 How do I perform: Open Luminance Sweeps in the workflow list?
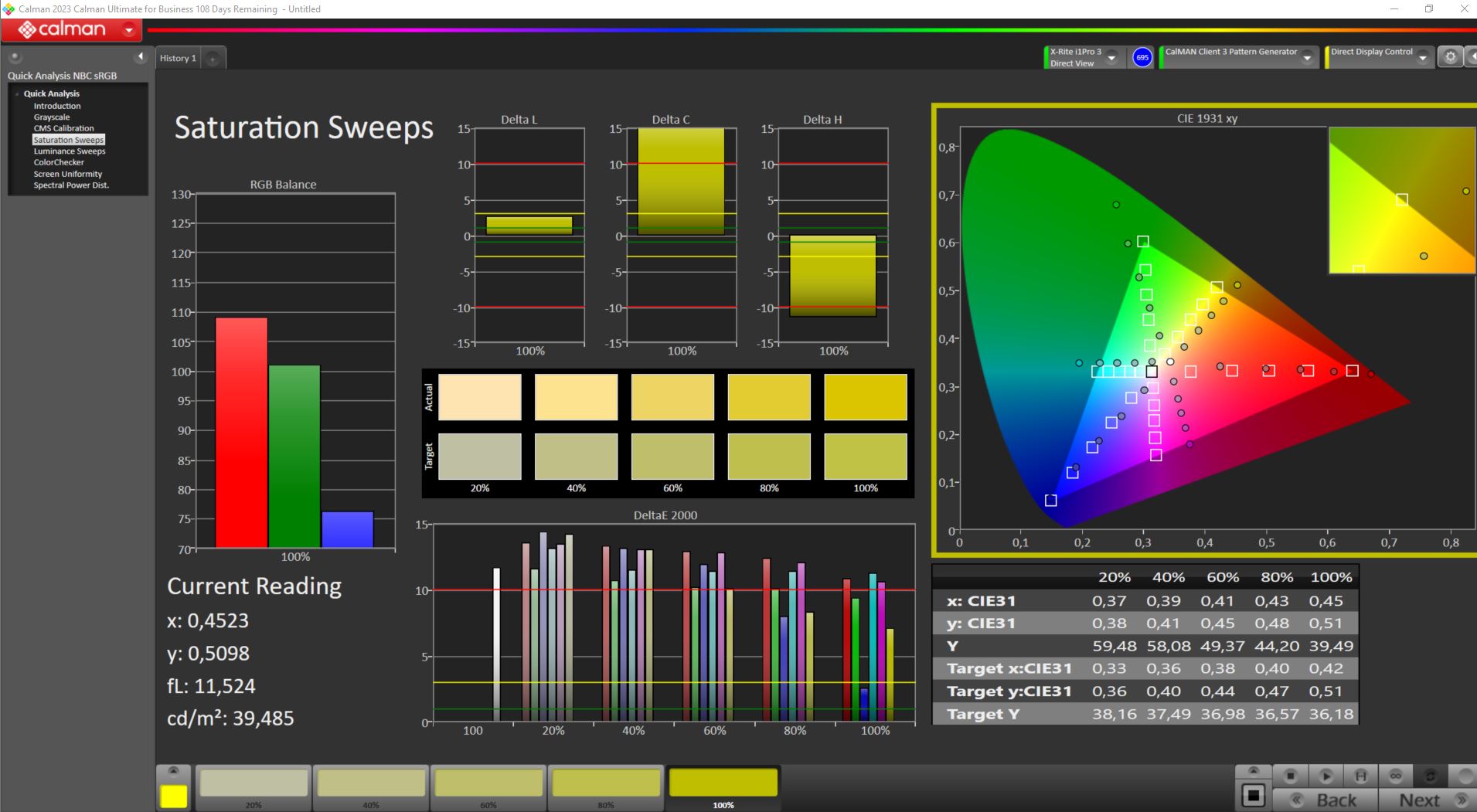pos(70,151)
